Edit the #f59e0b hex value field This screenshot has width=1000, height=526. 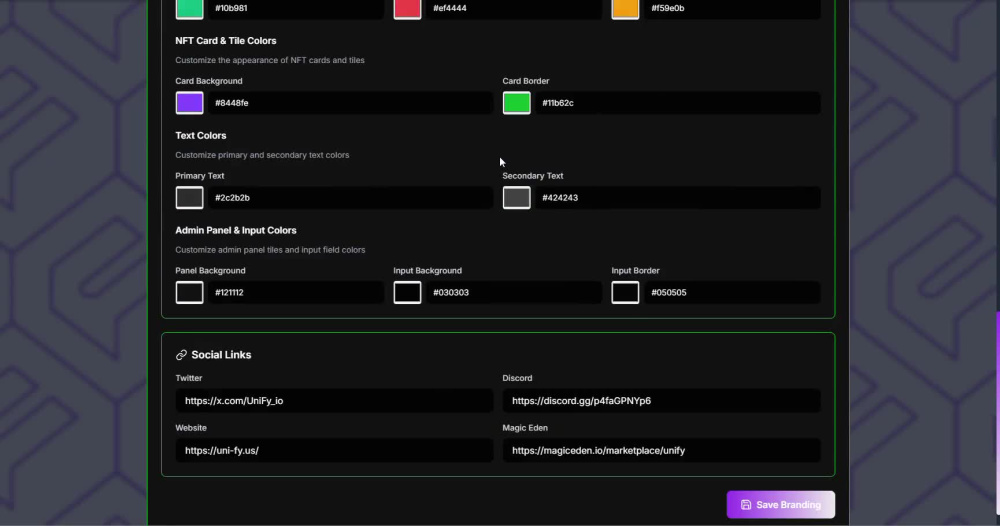(x=732, y=9)
